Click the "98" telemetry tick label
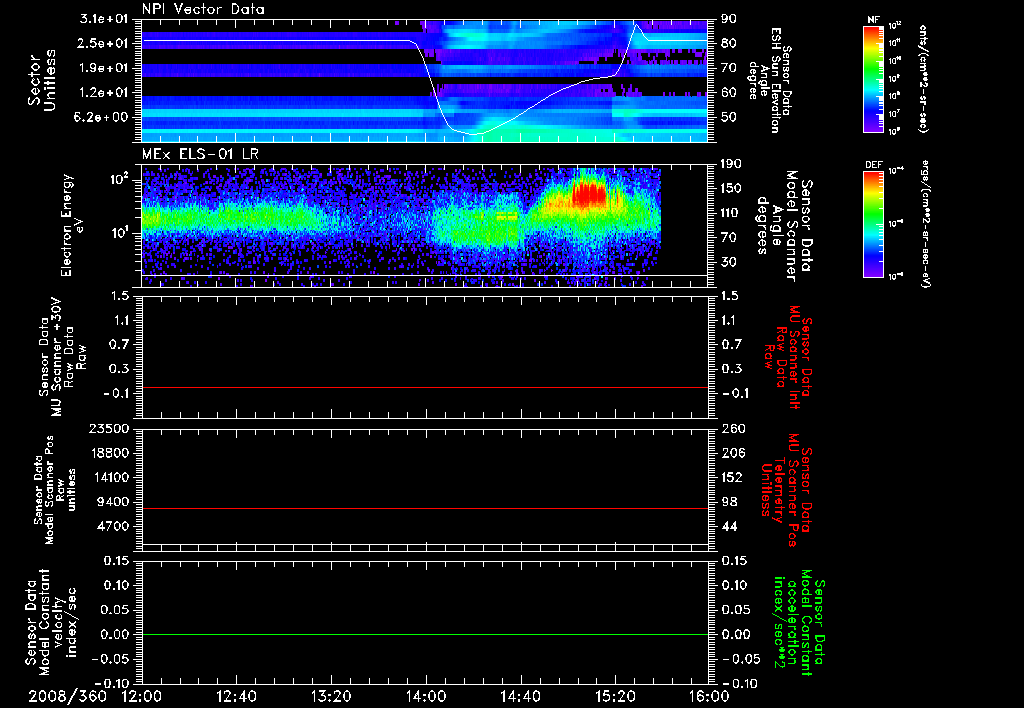Image resolution: width=1024 pixels, height=708 pixels. pos(728,502)
